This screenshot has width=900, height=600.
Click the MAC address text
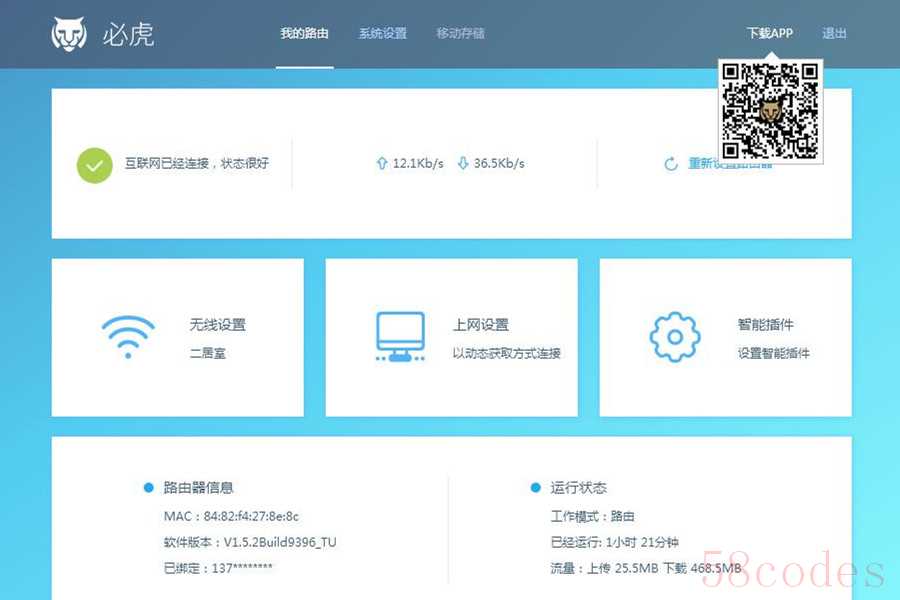231,516
